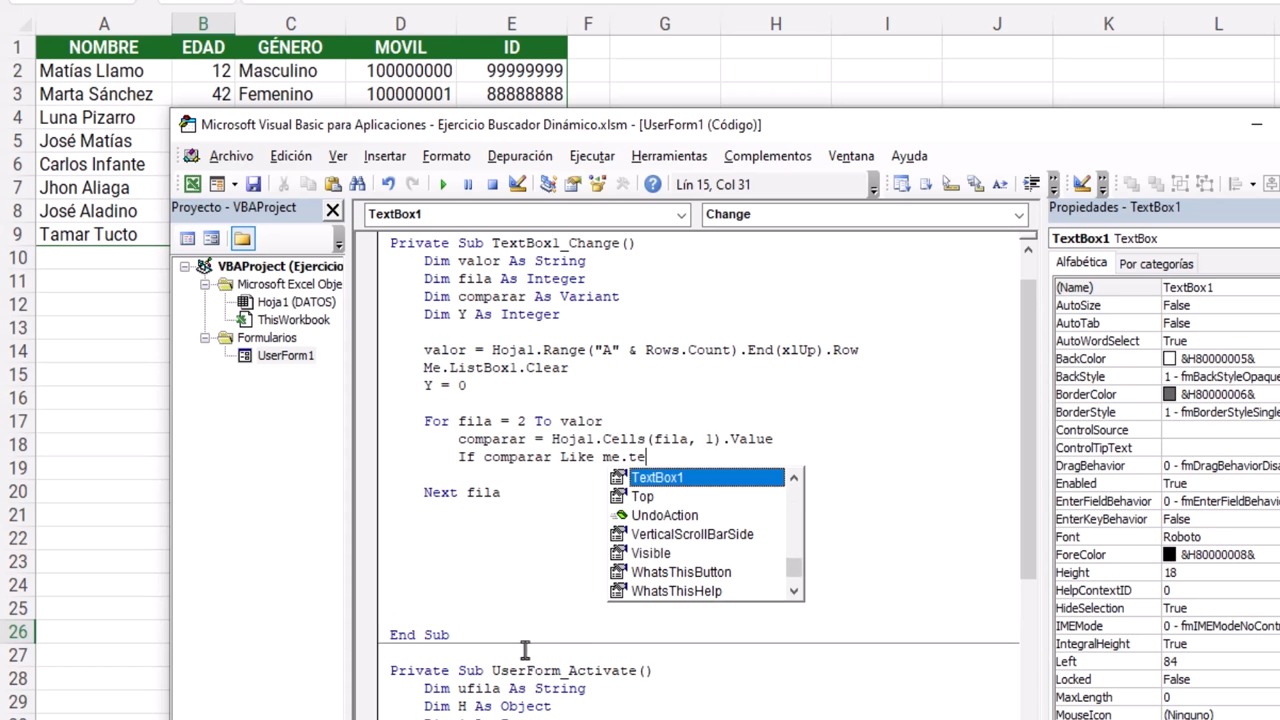Open the Find binoculars icon
Viewport: 1280px width, 720px height.
point(357,184)
